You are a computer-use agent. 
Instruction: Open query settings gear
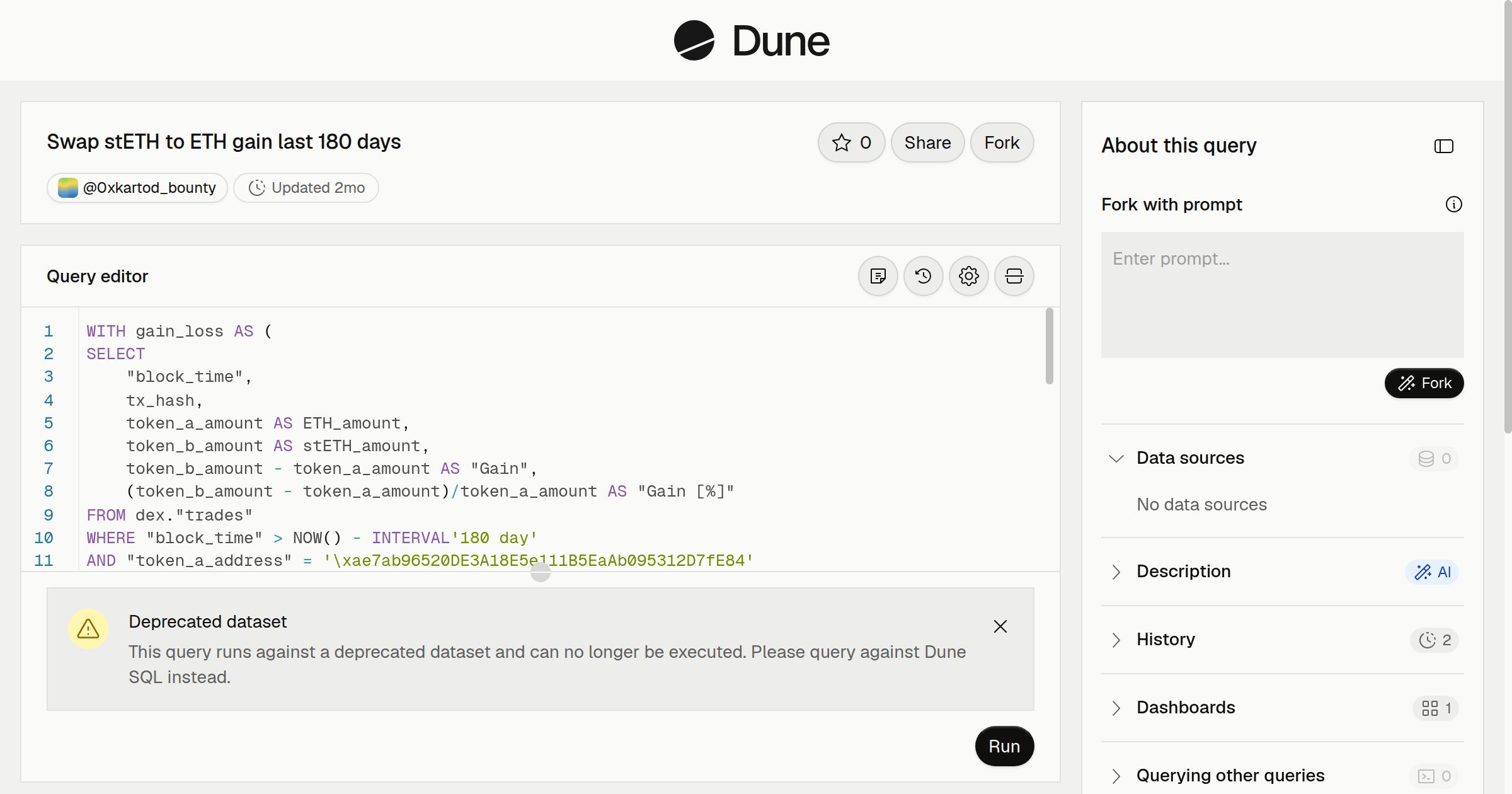(x=969, y=276)
